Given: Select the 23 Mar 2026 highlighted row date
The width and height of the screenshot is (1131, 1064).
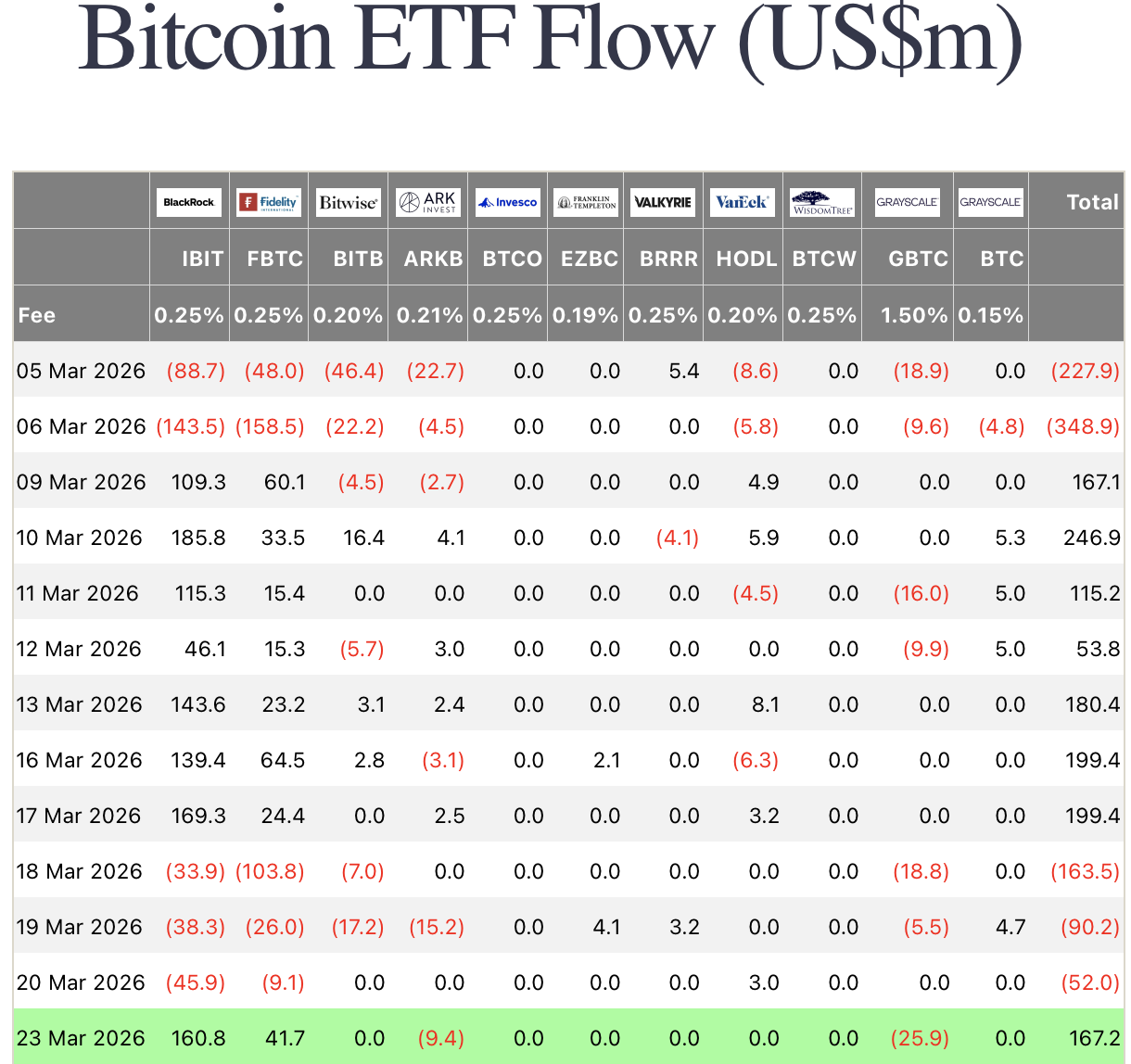Looking at the screenshot, I should tap(81, 1038).
